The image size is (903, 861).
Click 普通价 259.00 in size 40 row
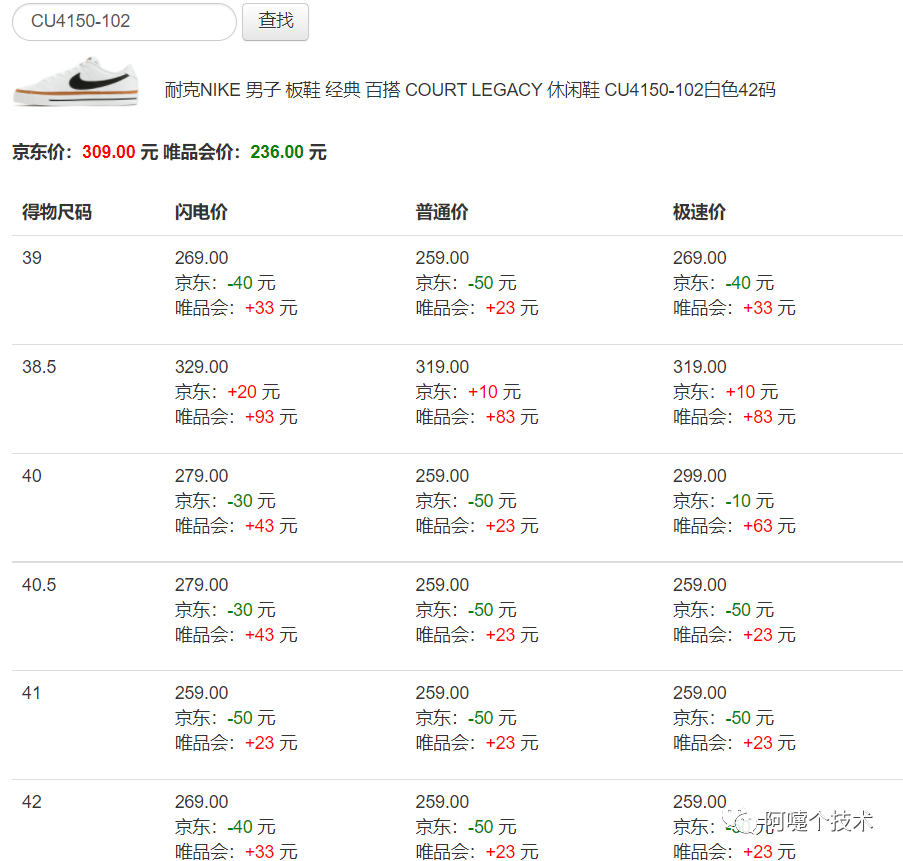(x=442, y=476)
